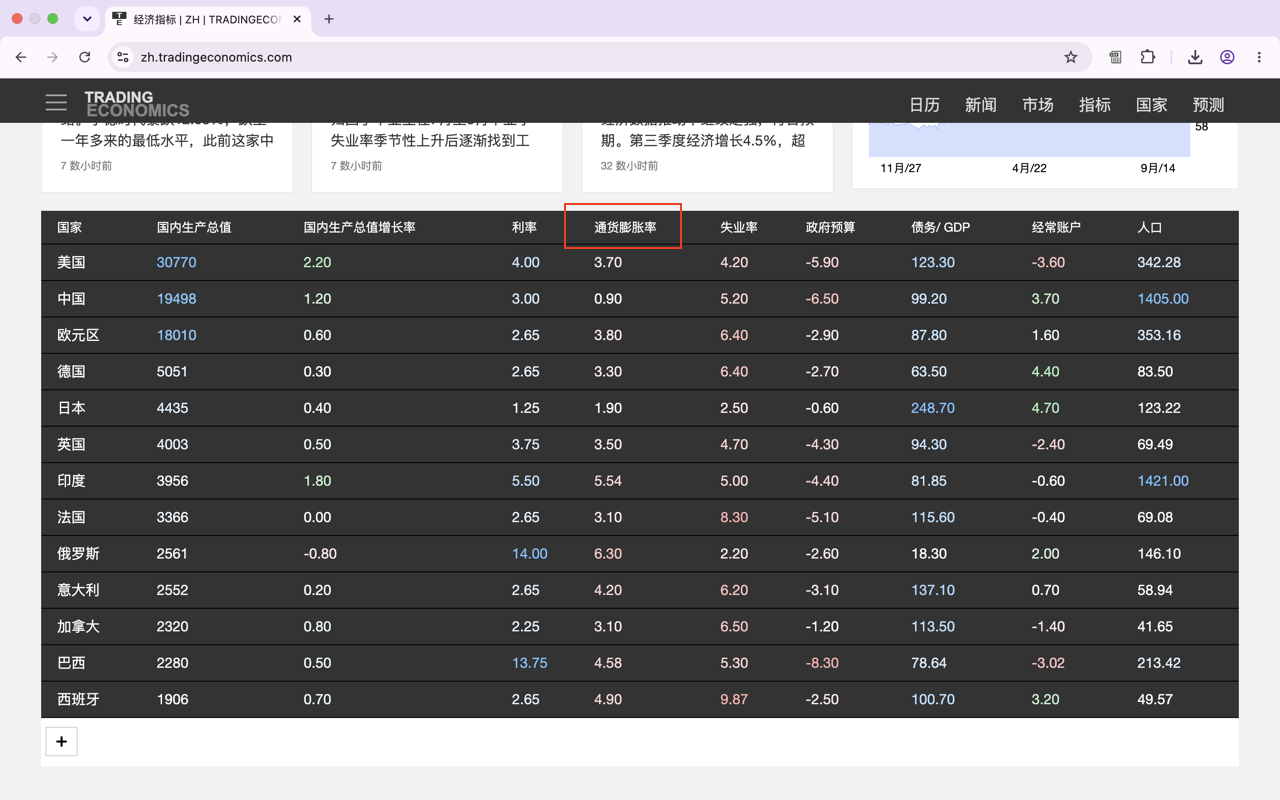Viewport: 1280px width, 800px height.
Task: Open the hamburger menu icon
Action: click(56, 103)
